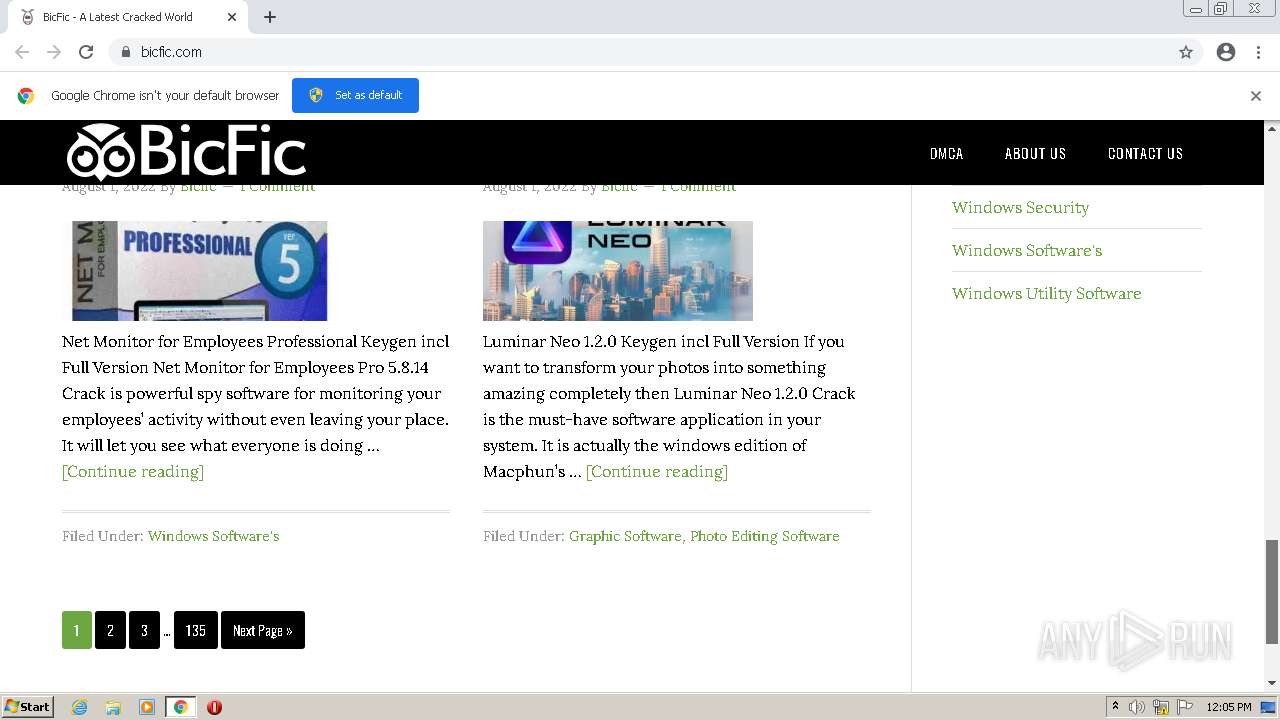The image size is (1280, 720).
Task: Open the file explorer taskbar icon
Action: [x=113, y=707]
